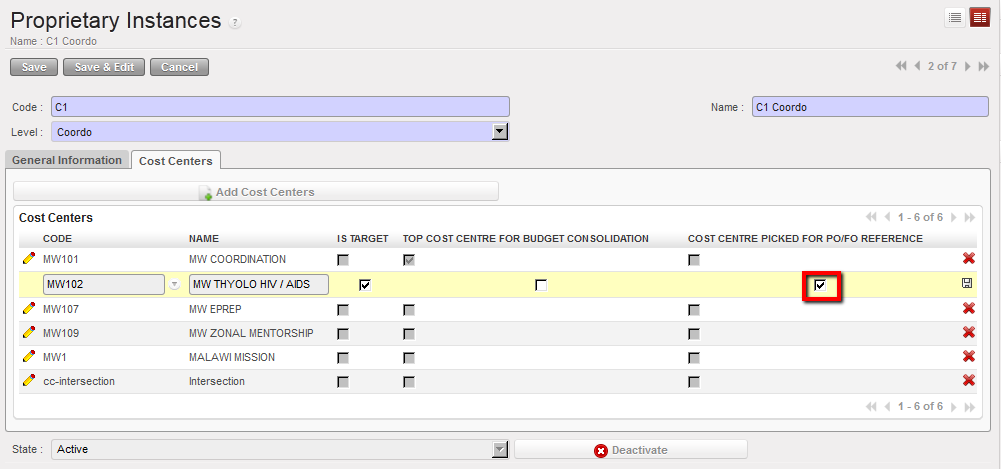This screenshot has height=469, width=1001.
Task: Open help icon beside Proprietary Instances
Action: click(x=235, y=23)
